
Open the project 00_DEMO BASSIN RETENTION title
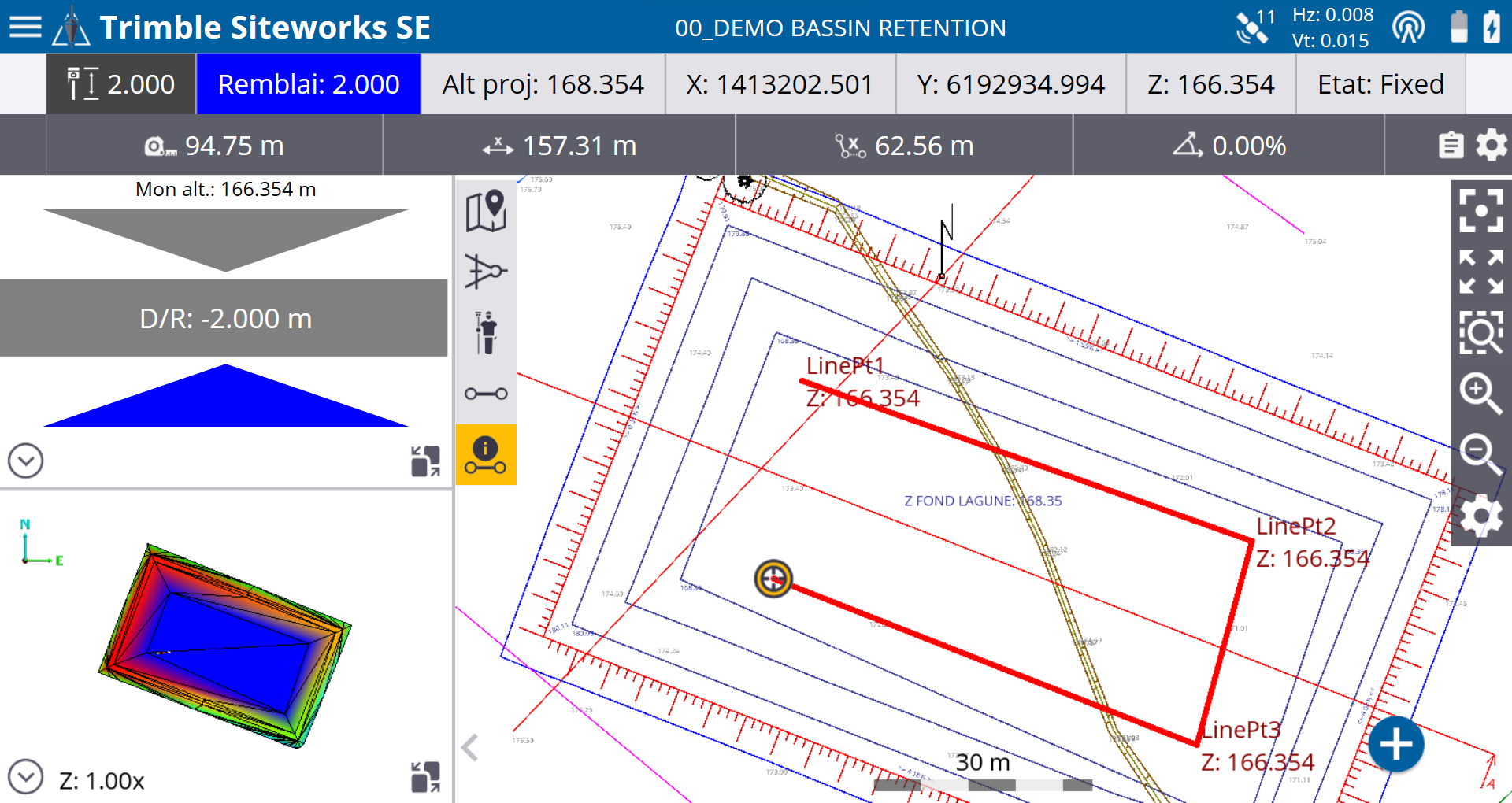841,28
